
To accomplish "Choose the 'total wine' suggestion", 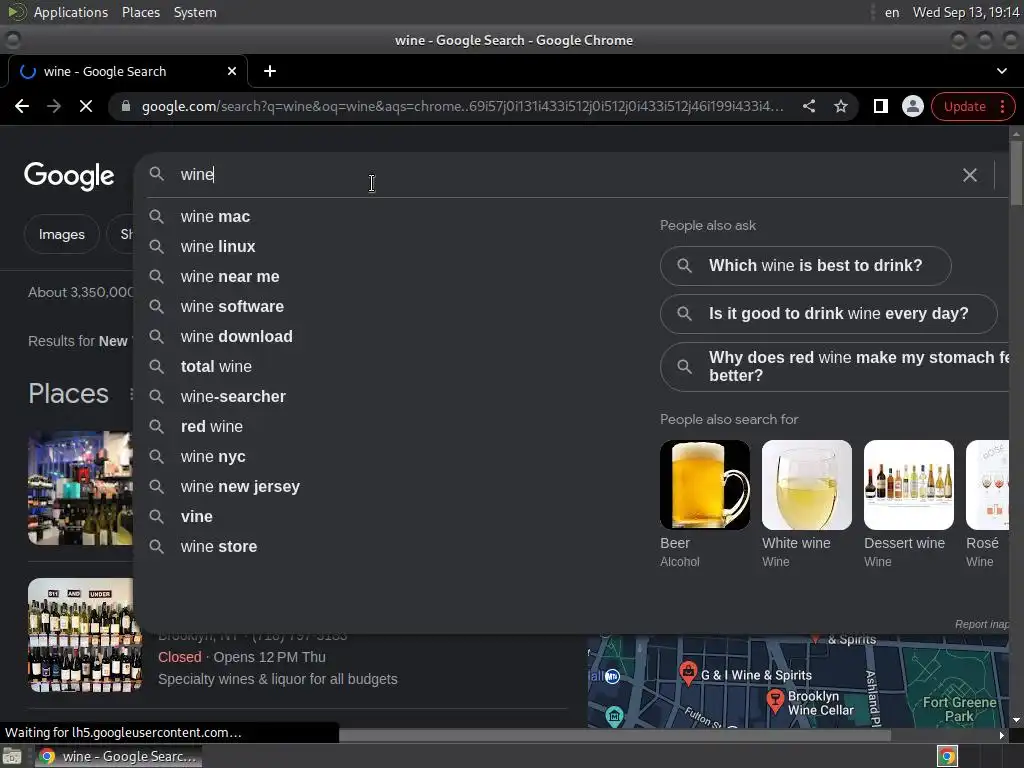I will (216, 367).
